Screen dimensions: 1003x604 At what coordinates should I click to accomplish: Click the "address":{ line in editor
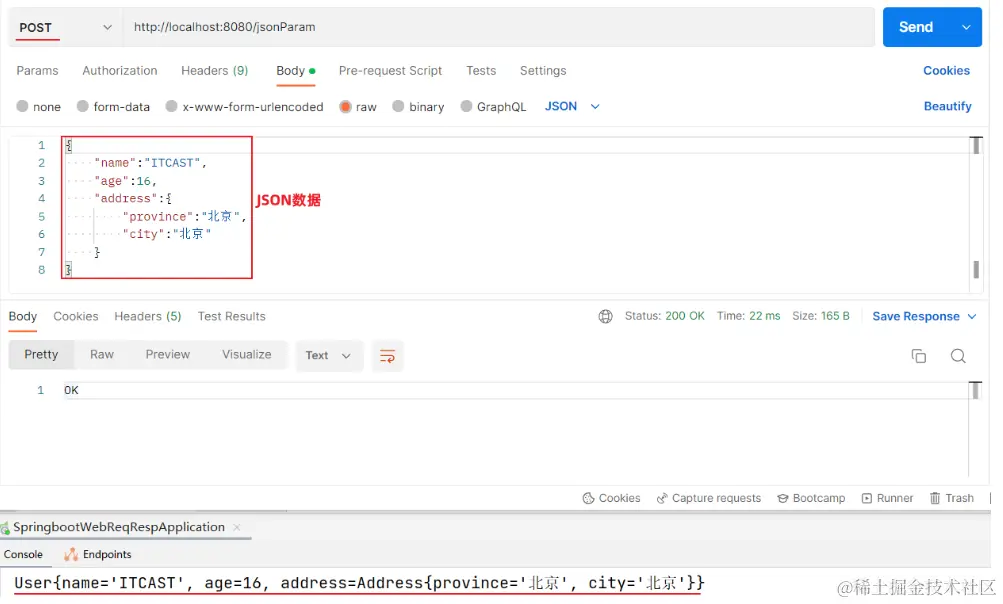coord(133,198)
